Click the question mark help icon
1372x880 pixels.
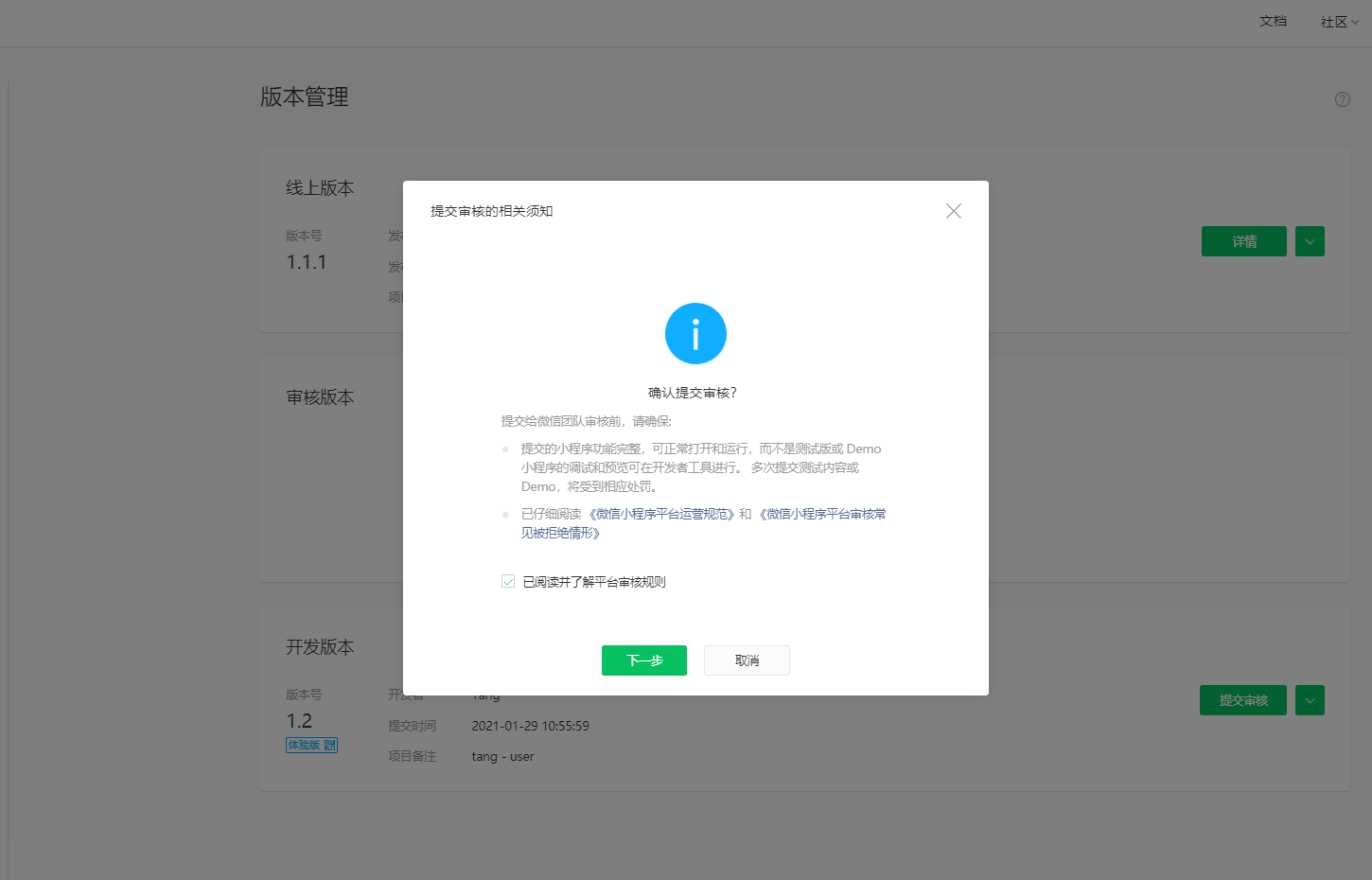[x=1342, y=99]
